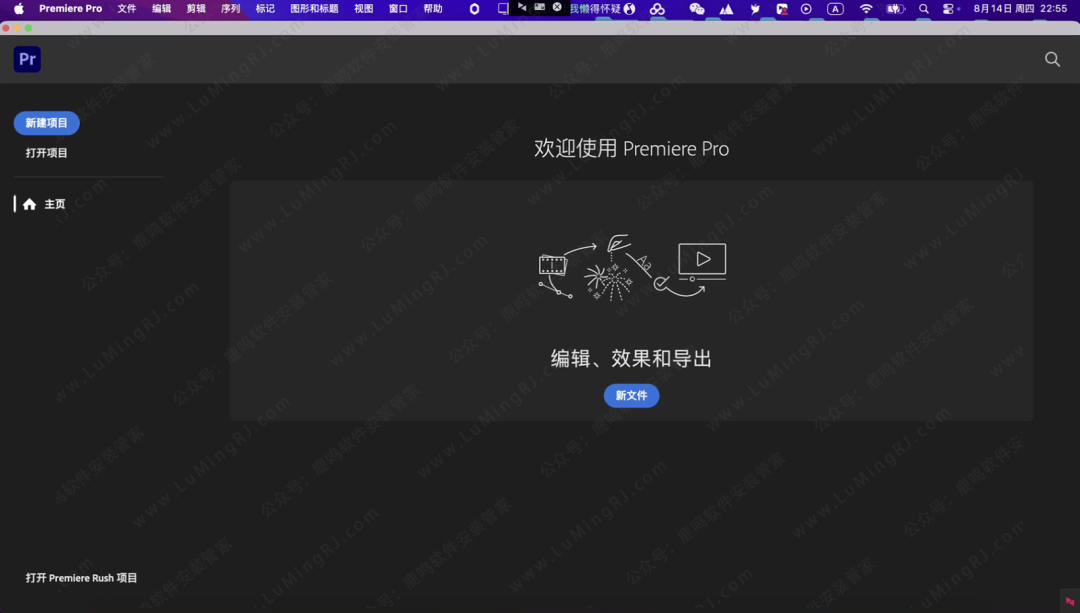Screen dimensions: 1080x613
Task: Click the Wi-Fi icon in menu bar
Action: tap(866, 8)
